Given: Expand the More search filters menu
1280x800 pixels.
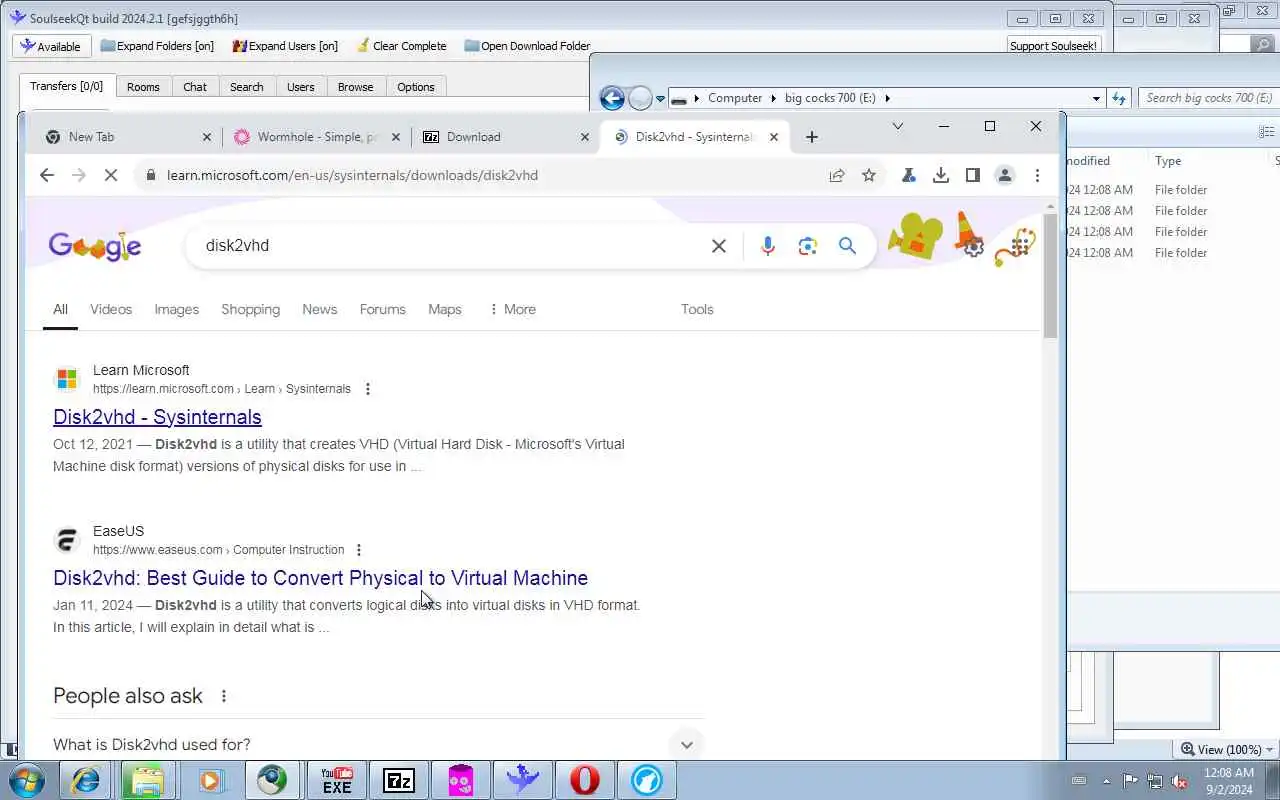Looking at the screenshot, I should click(512, 309).
